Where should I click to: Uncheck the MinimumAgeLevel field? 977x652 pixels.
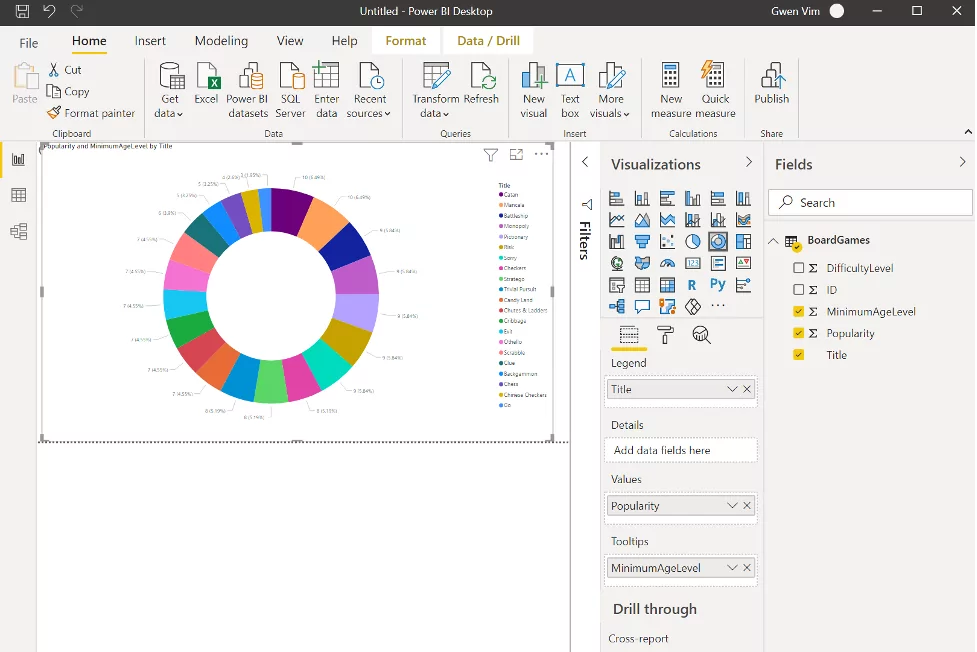798,311
